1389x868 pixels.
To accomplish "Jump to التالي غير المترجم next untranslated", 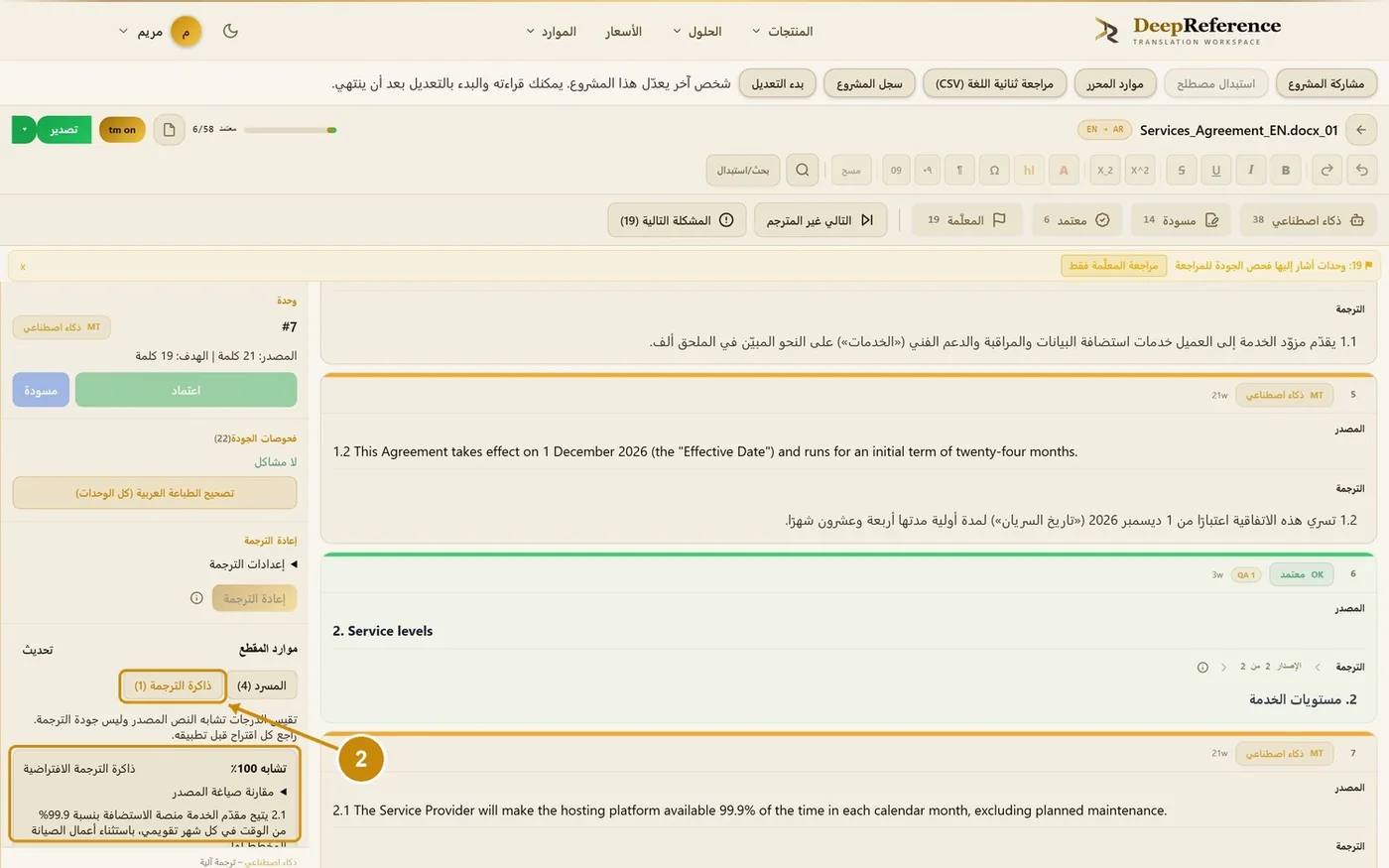I will tap(821, 220).
